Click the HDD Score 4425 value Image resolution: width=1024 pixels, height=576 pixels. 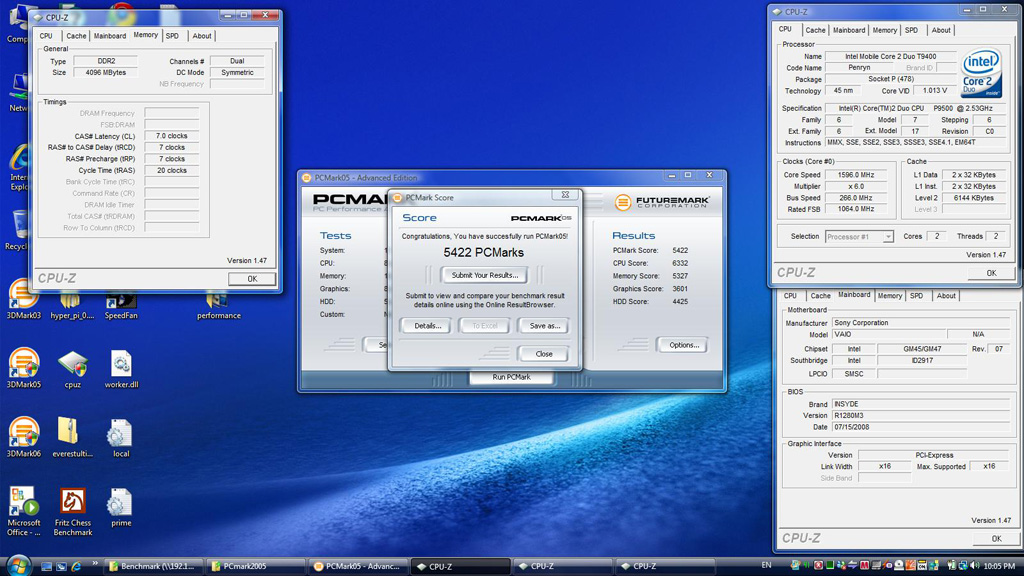point(680,302)
